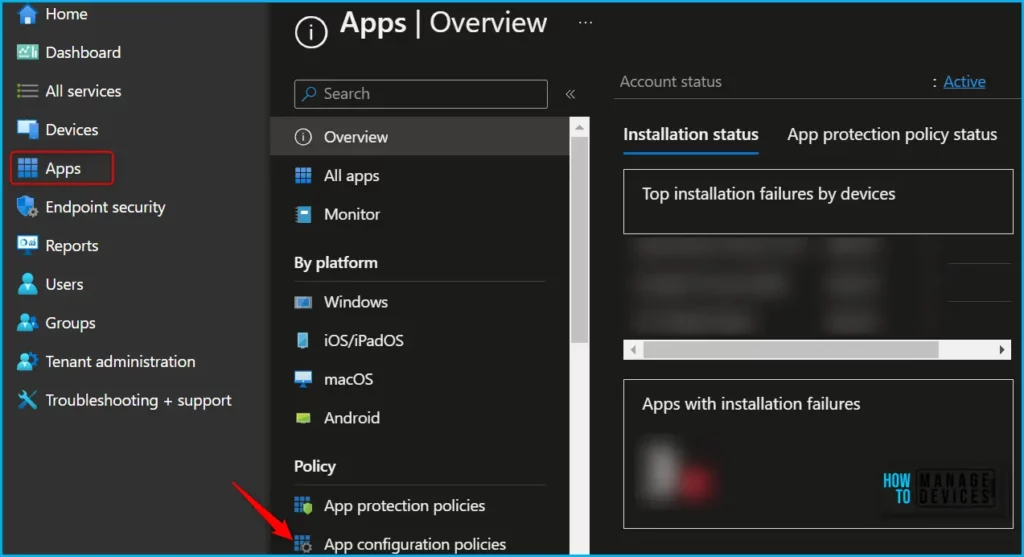Screen dimensions: 1024x557
Task: Click the Overview info icon in menu
Action: (303, 136)
